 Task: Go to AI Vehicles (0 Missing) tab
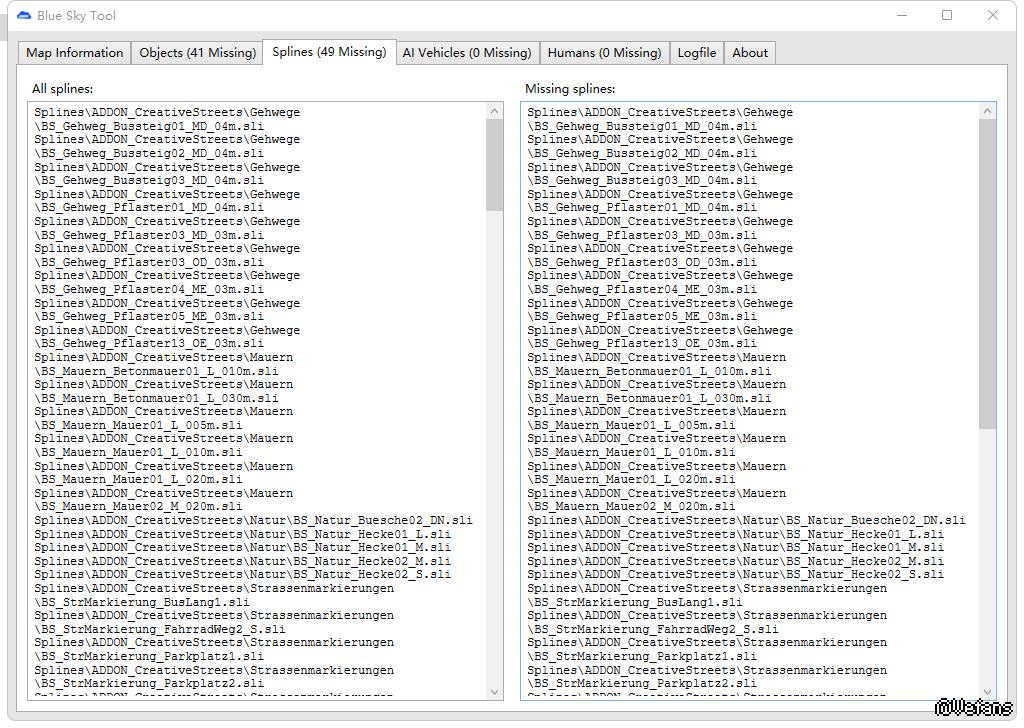466,53
